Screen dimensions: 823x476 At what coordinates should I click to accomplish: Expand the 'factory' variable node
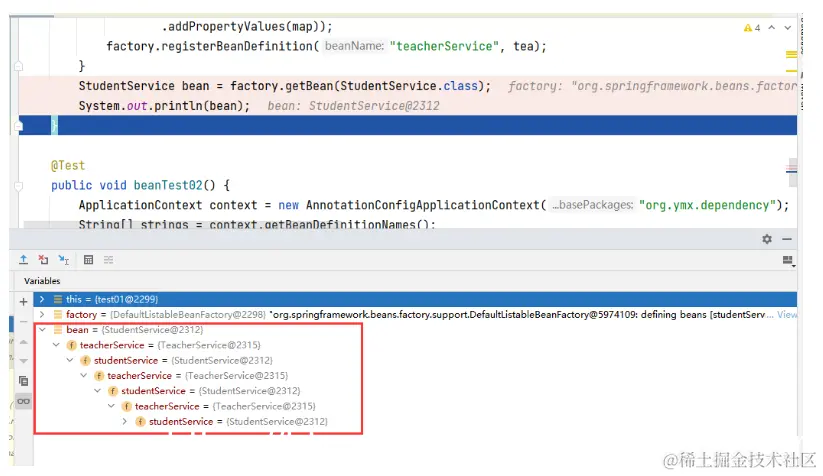[x=42, y=314]
